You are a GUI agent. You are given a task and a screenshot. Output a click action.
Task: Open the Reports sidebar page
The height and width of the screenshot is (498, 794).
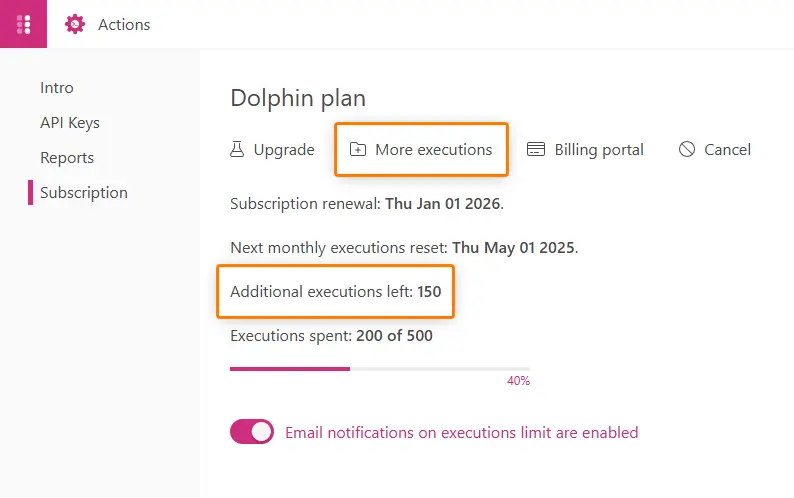tap(67, 158)
